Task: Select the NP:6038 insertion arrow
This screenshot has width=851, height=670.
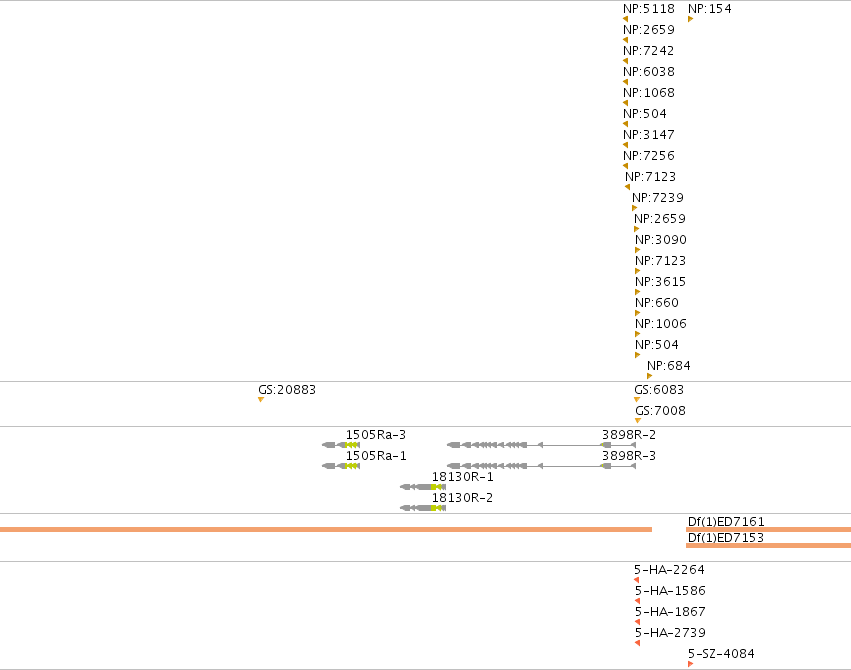Action: coord(626,82)
